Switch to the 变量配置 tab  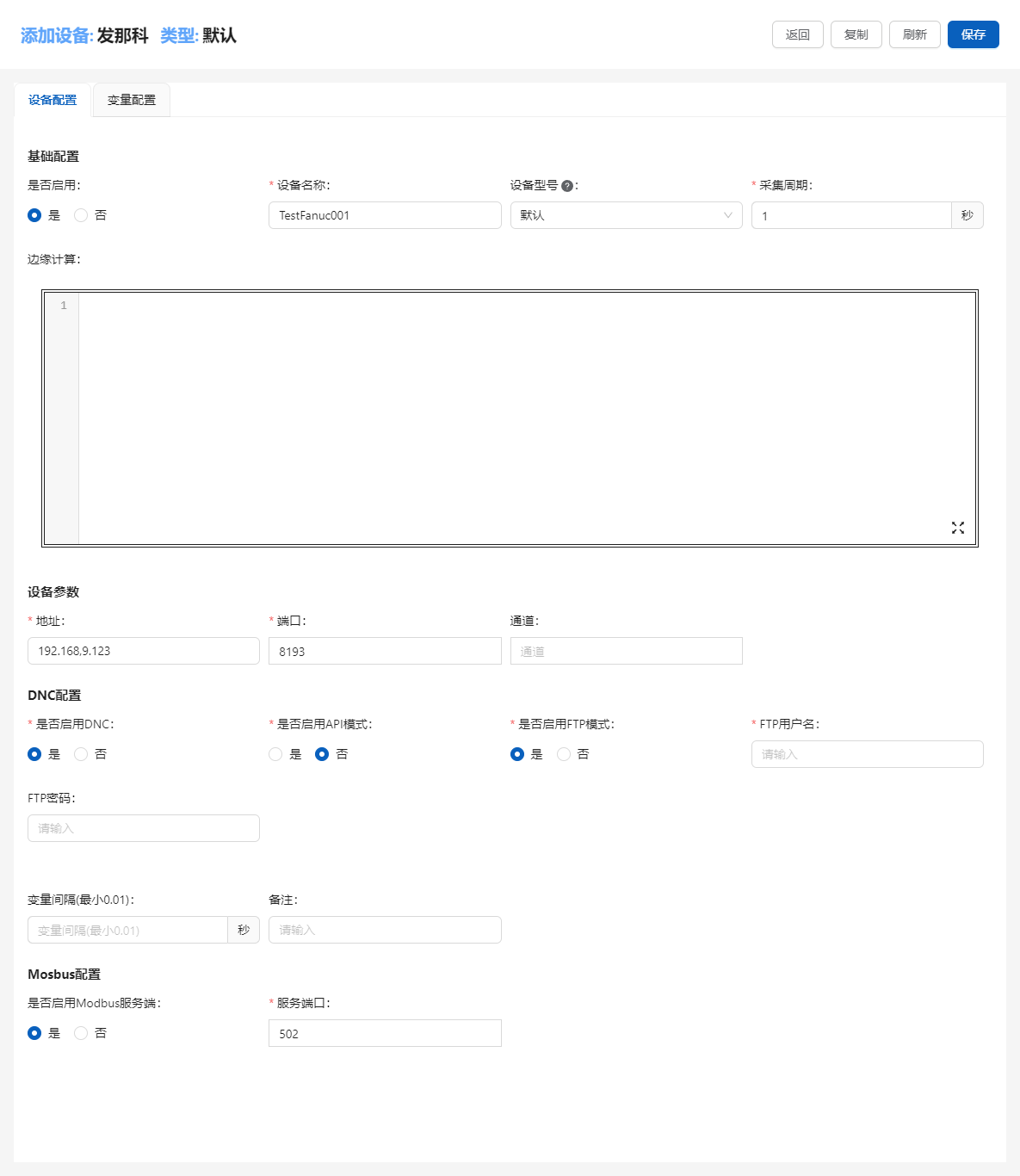coord(132,100)
